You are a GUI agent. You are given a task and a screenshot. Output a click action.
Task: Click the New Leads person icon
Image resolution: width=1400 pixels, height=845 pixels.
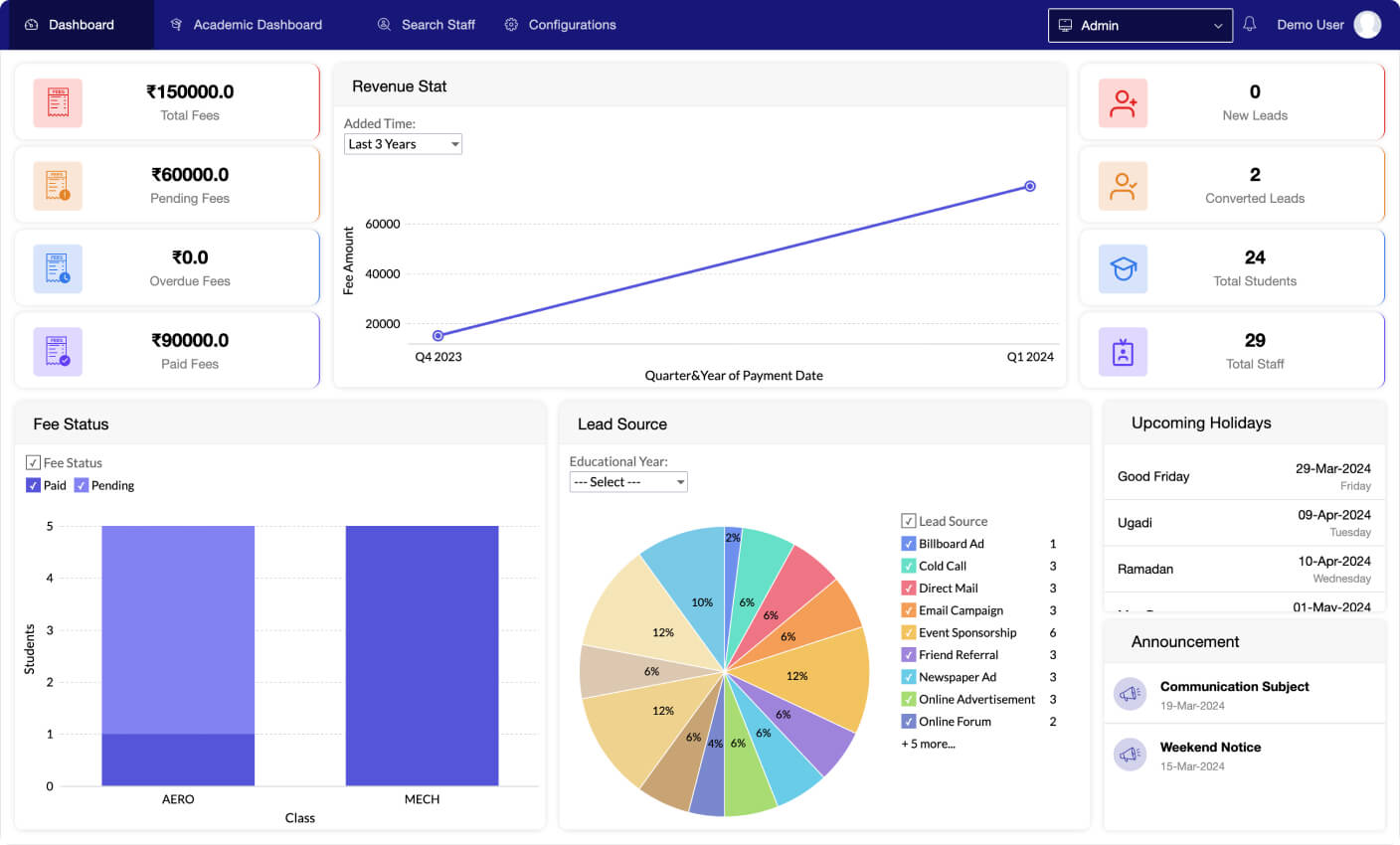point(1123,103)
